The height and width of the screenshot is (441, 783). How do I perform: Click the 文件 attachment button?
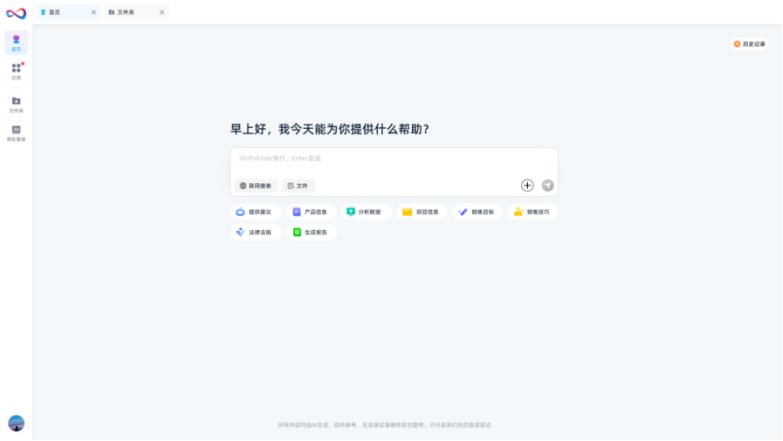pyautogui.click(x=298, y=186)
